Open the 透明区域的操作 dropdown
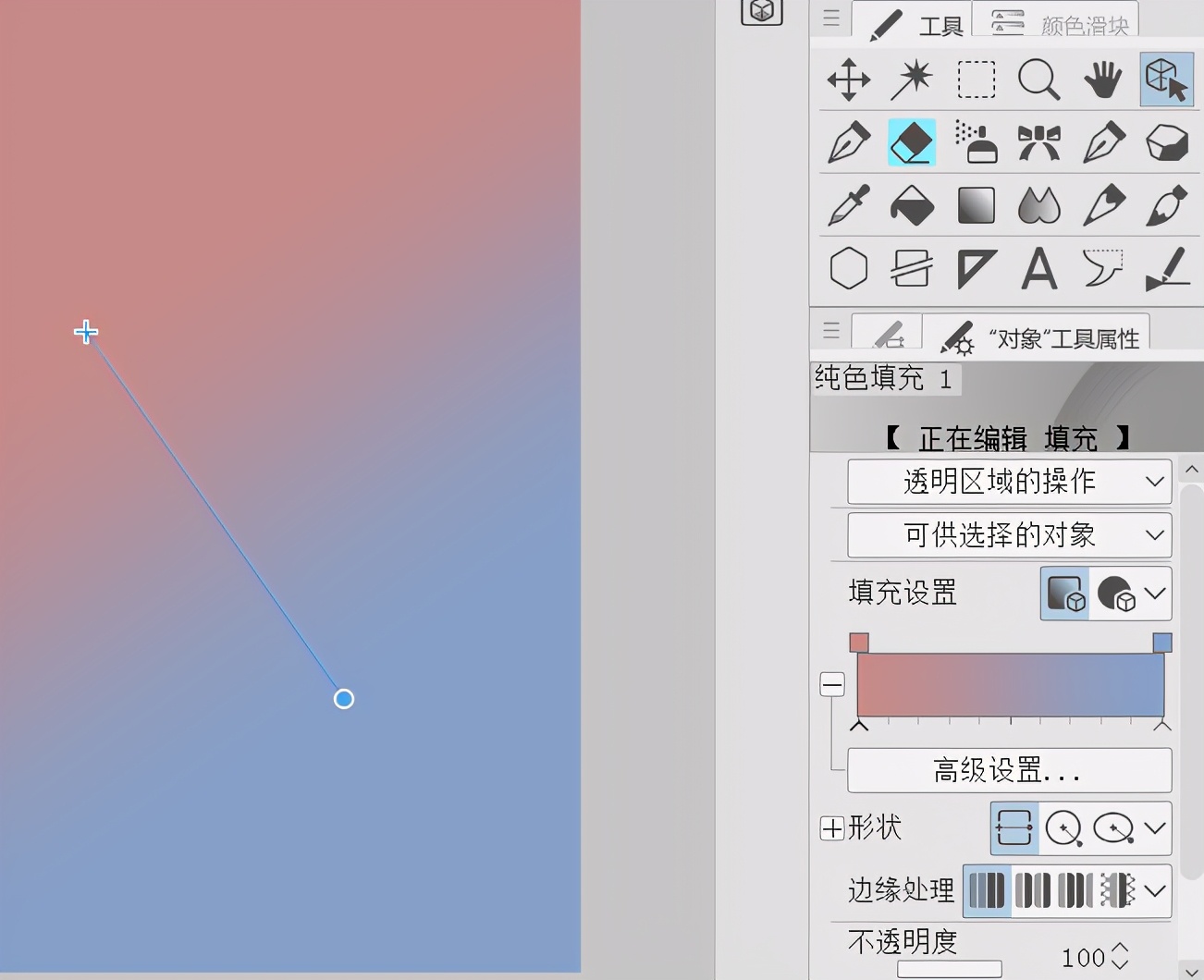This screenshot has height=980, width=1204. [x=1010, y=482]
